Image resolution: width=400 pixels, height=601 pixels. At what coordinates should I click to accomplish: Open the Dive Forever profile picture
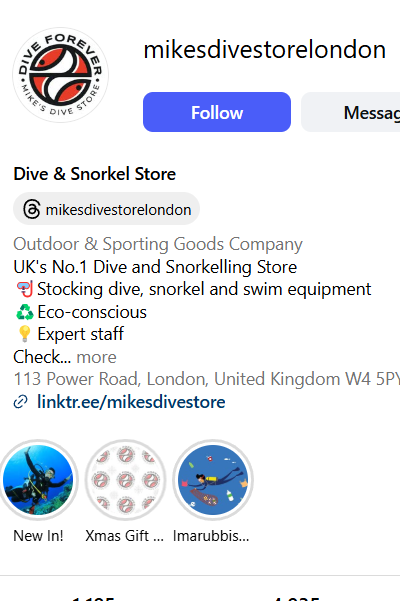click(61, 75)
